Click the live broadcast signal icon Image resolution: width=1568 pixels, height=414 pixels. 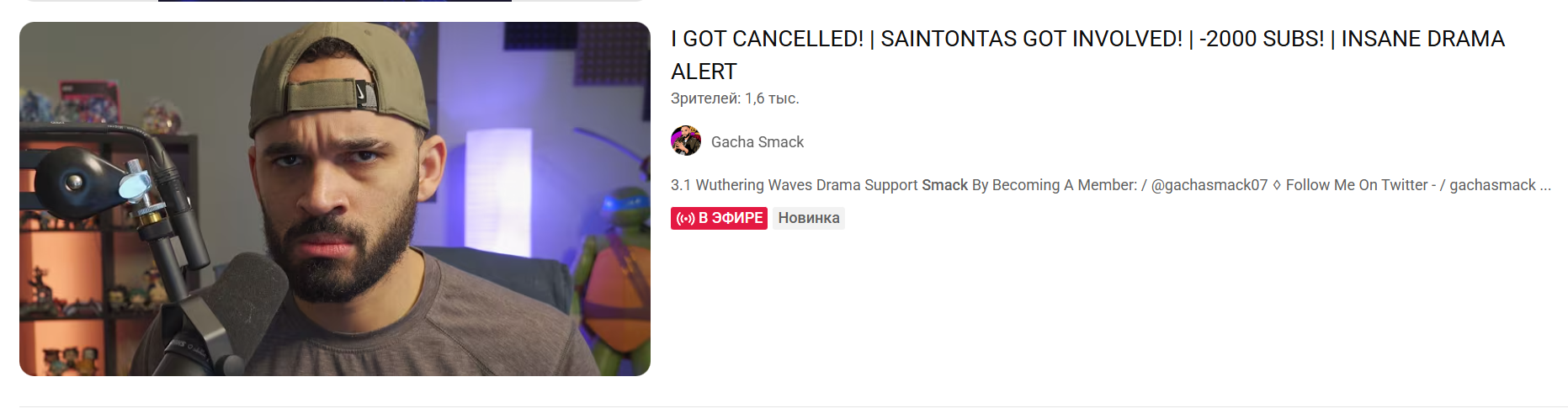[685, 219]
